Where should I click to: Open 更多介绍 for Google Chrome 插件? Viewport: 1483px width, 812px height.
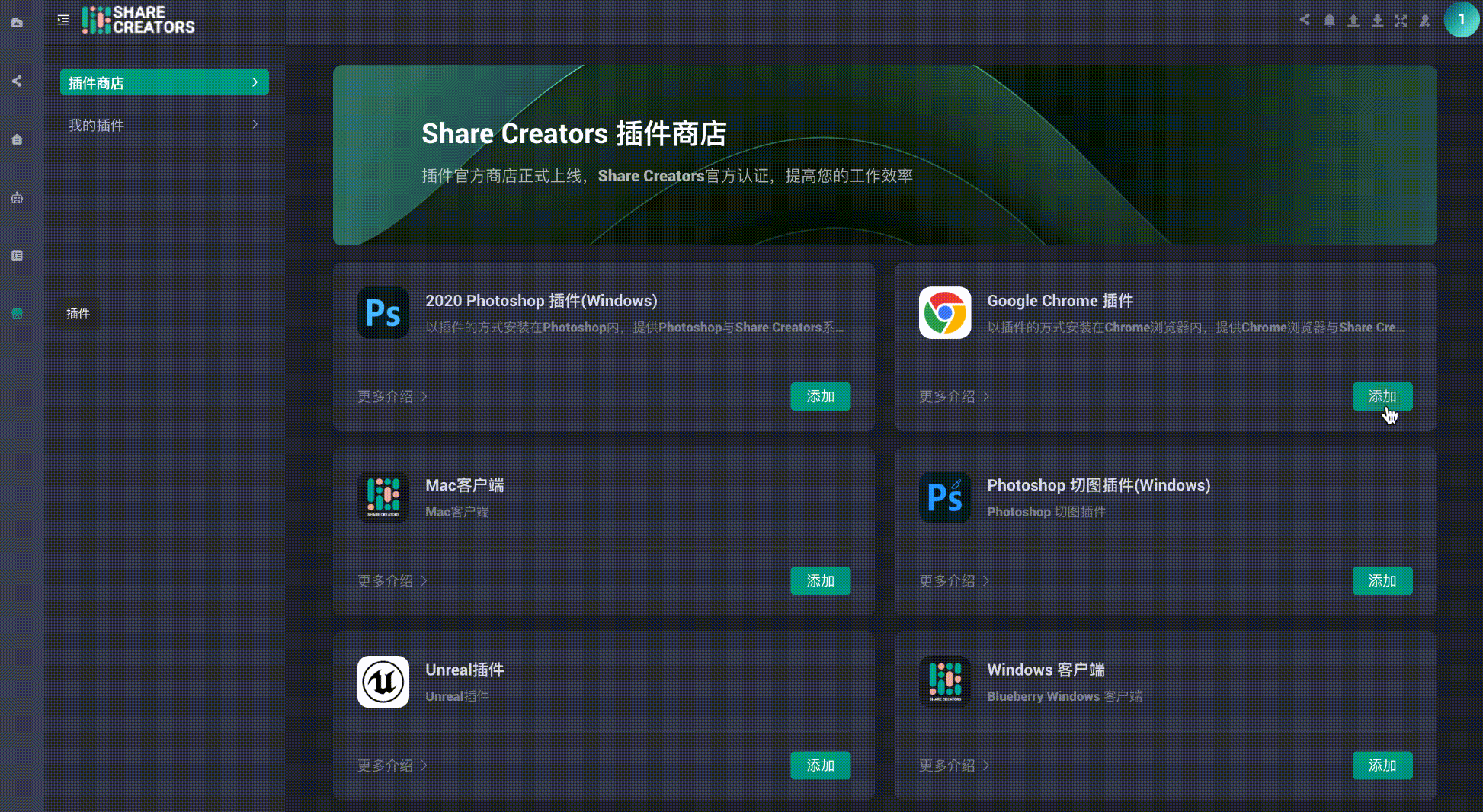954,396
